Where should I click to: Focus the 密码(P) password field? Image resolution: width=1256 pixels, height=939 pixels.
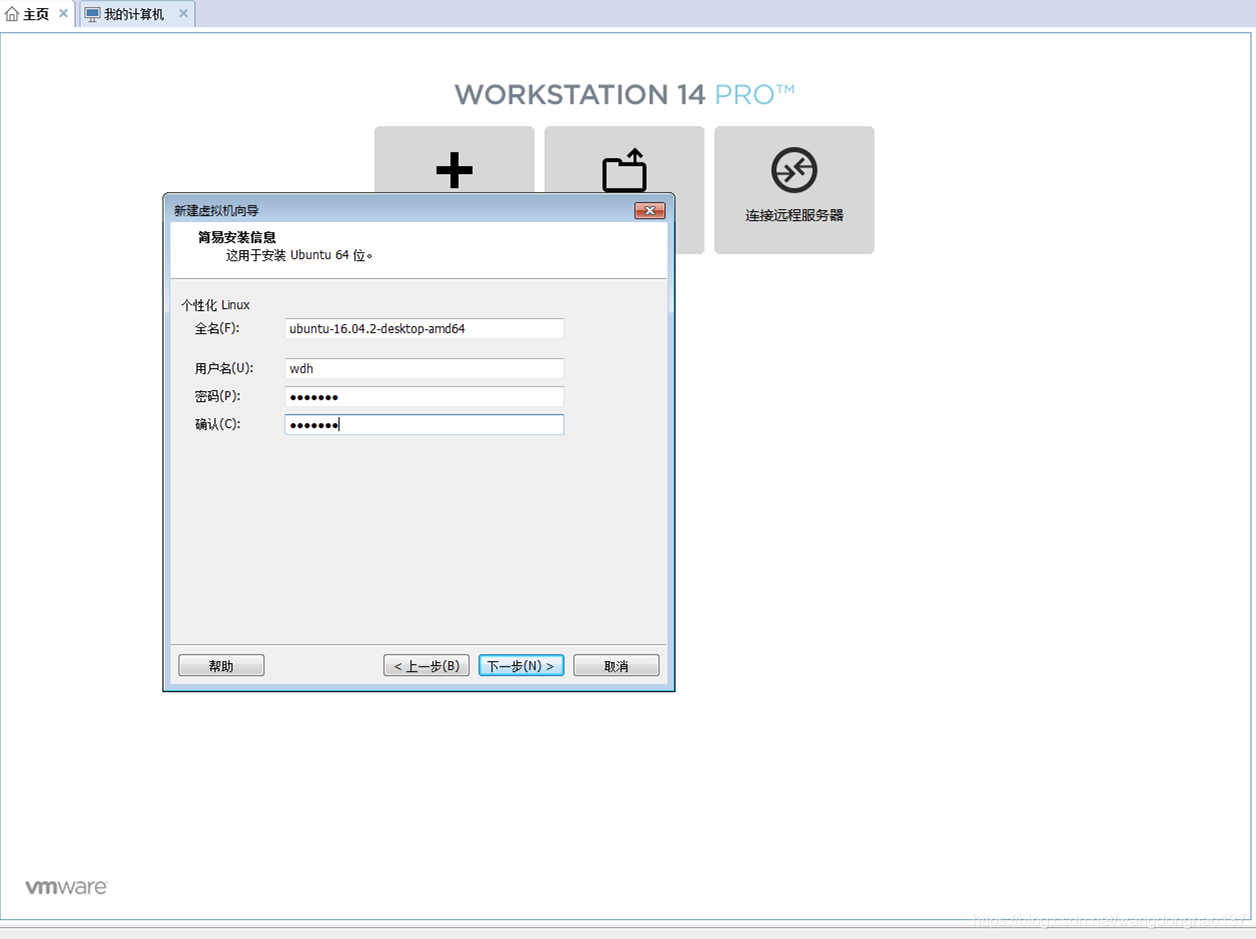coord(424,396)
